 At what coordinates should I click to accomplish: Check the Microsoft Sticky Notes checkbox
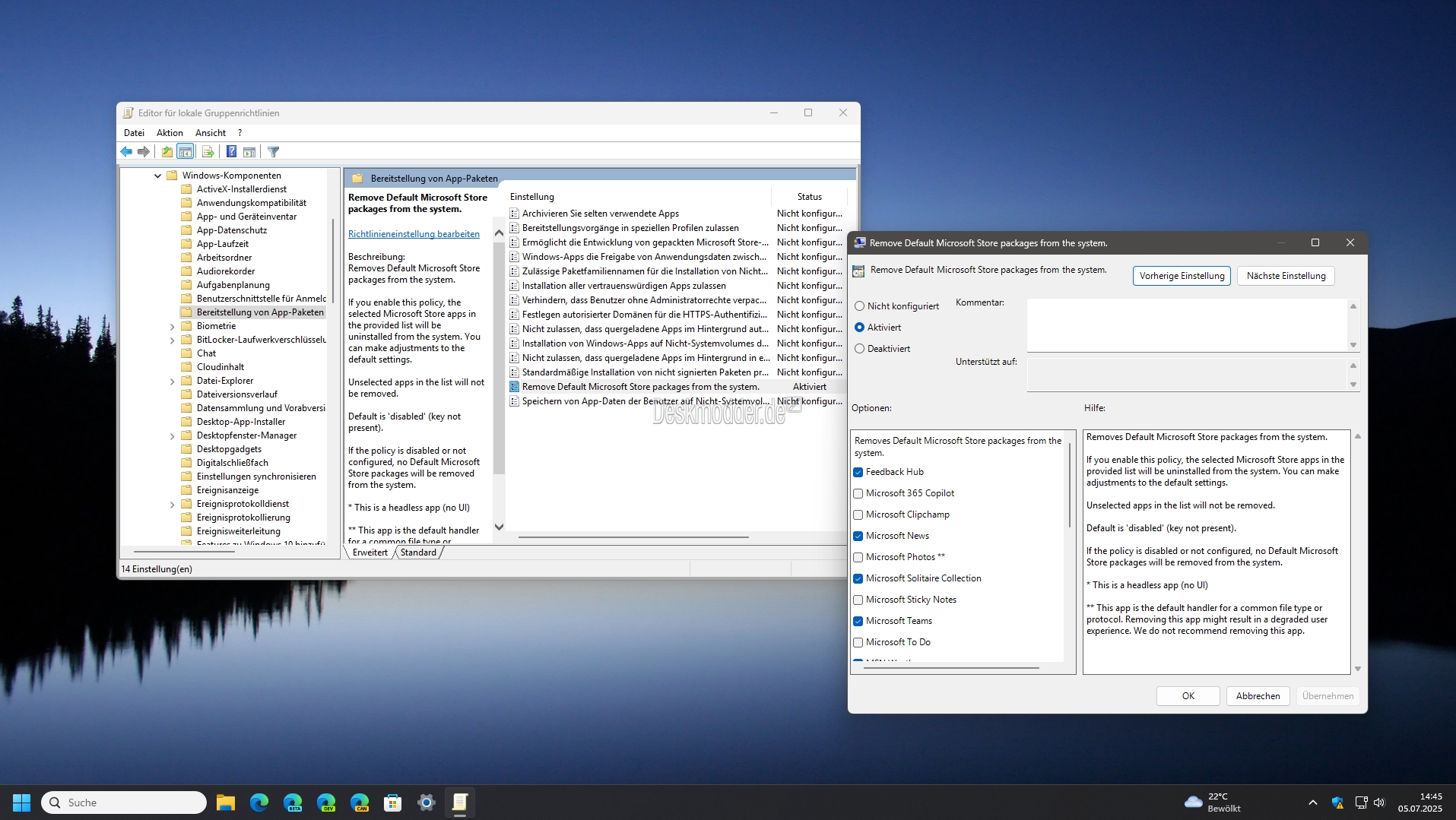(x=858, y=600)
